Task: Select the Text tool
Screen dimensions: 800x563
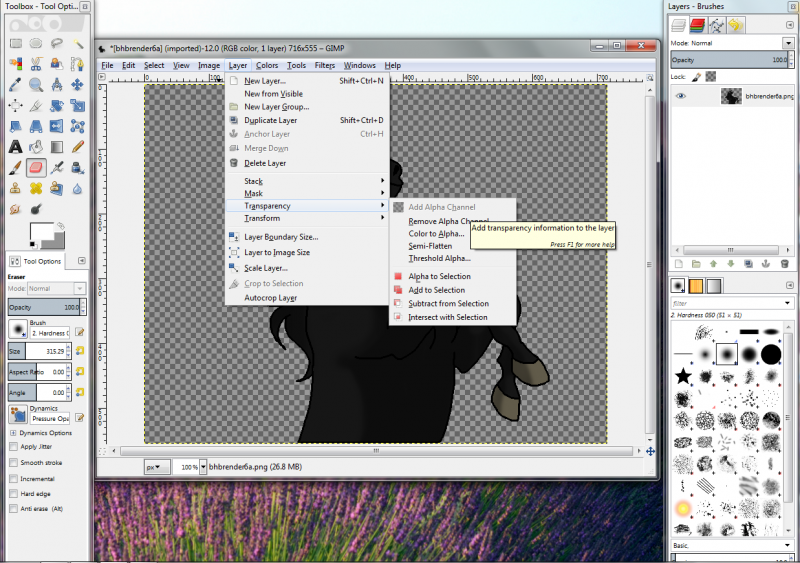Action: coord(16,147)
